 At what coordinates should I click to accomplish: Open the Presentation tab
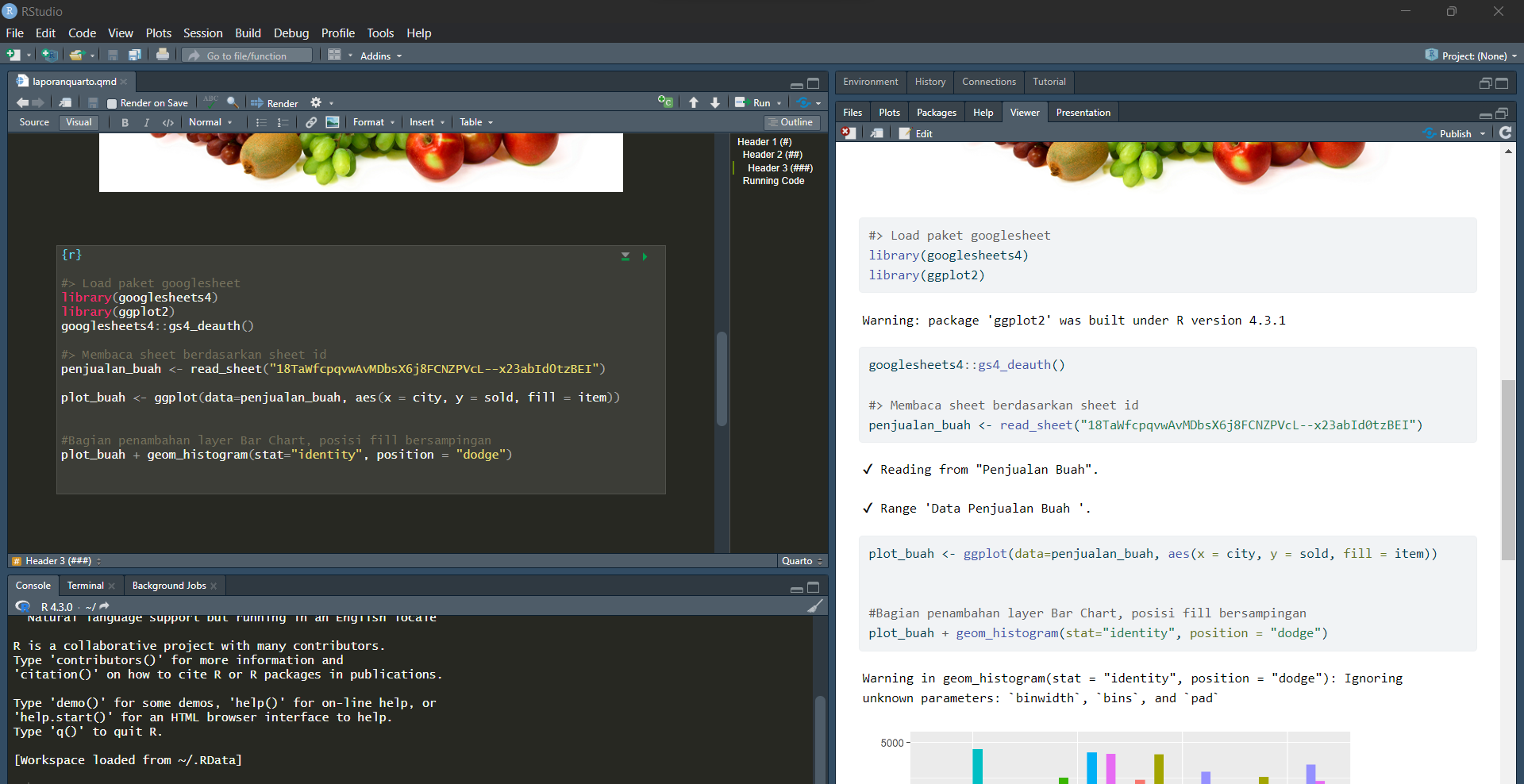pyautogui.click(x=1083, y=113)
